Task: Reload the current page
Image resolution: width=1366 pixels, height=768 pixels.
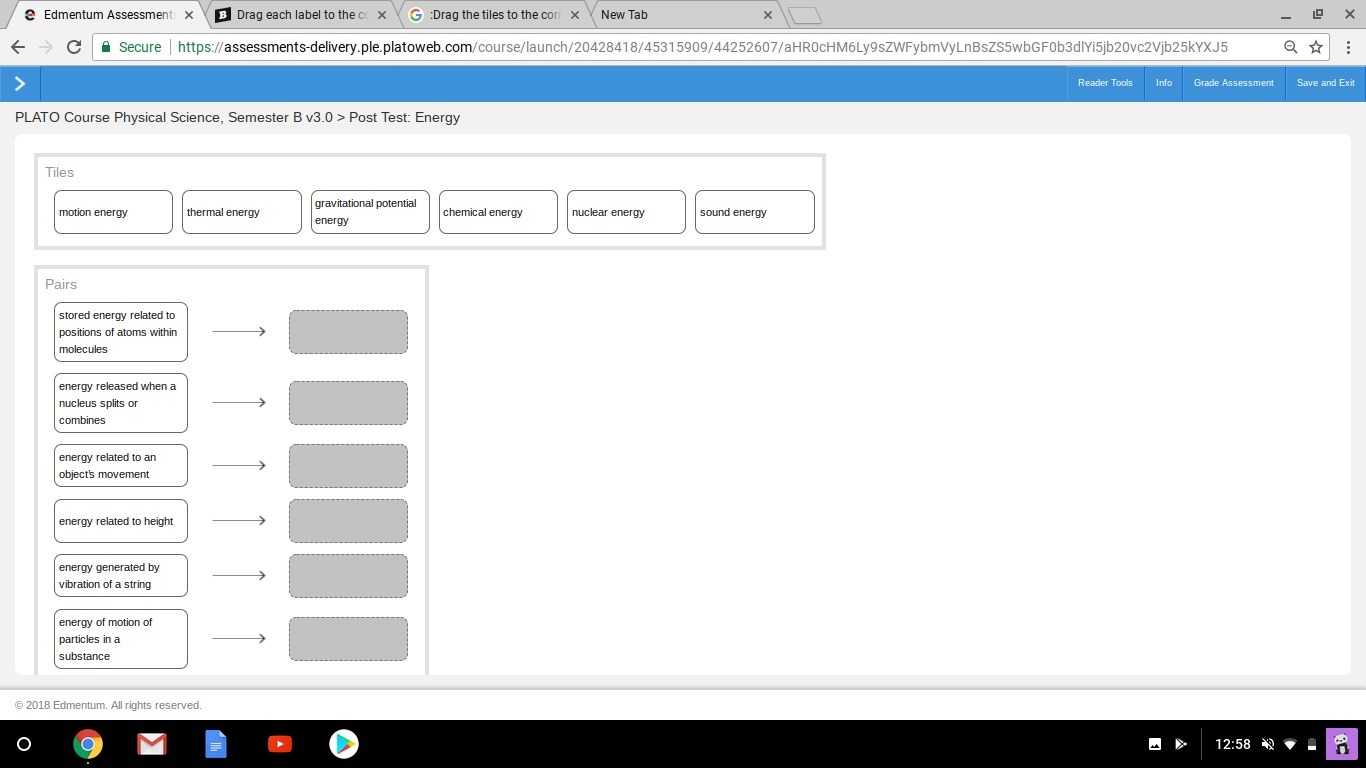Action: [x=73, y=47]
